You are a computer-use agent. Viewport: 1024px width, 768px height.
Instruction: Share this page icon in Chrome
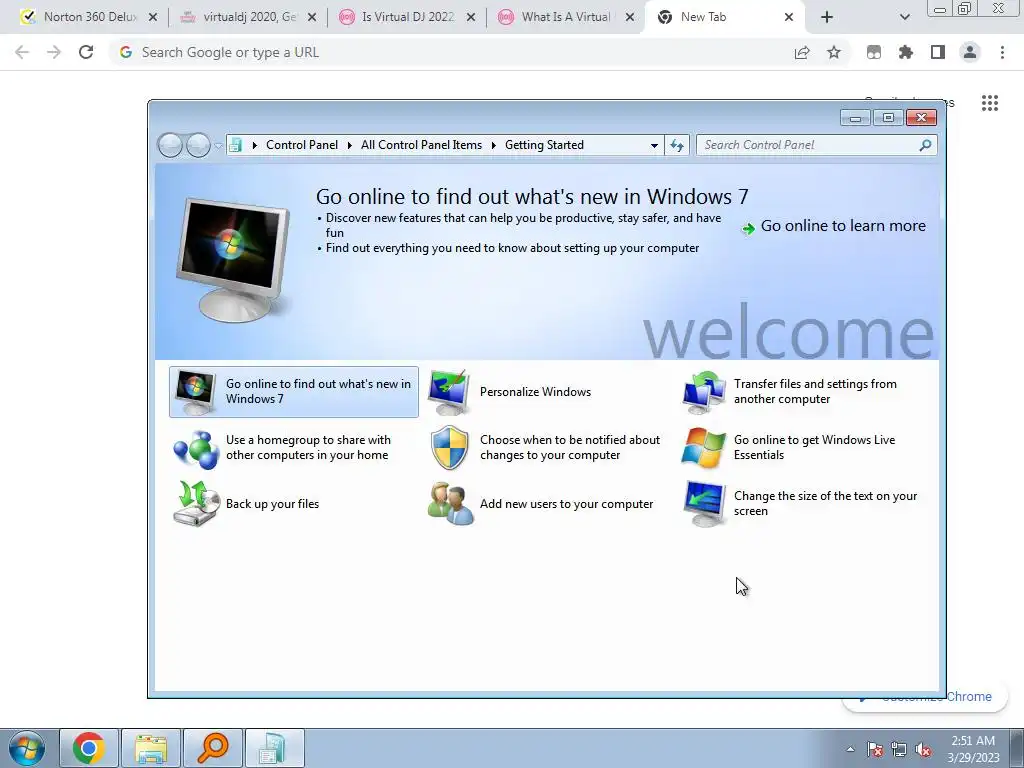coord(802,52)
